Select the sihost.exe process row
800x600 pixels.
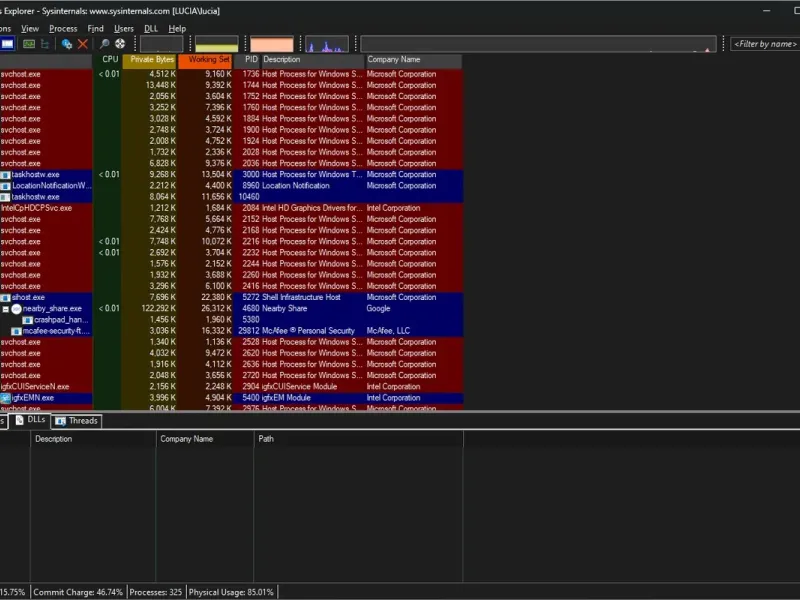232,297
